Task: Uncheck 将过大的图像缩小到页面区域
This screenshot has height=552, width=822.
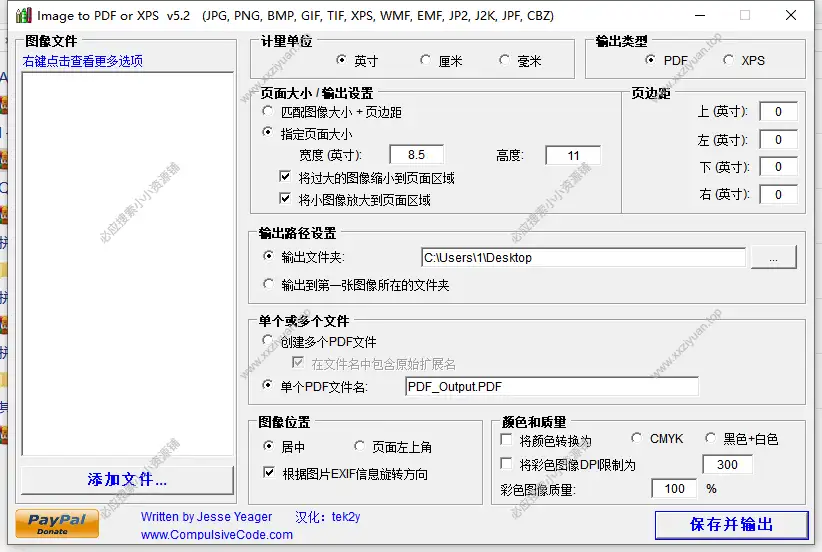Action: [286, 178]
